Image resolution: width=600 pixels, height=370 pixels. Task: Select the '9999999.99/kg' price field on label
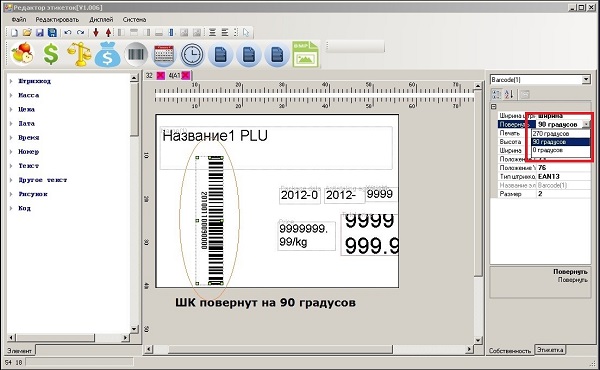click(x=306, y=236)
